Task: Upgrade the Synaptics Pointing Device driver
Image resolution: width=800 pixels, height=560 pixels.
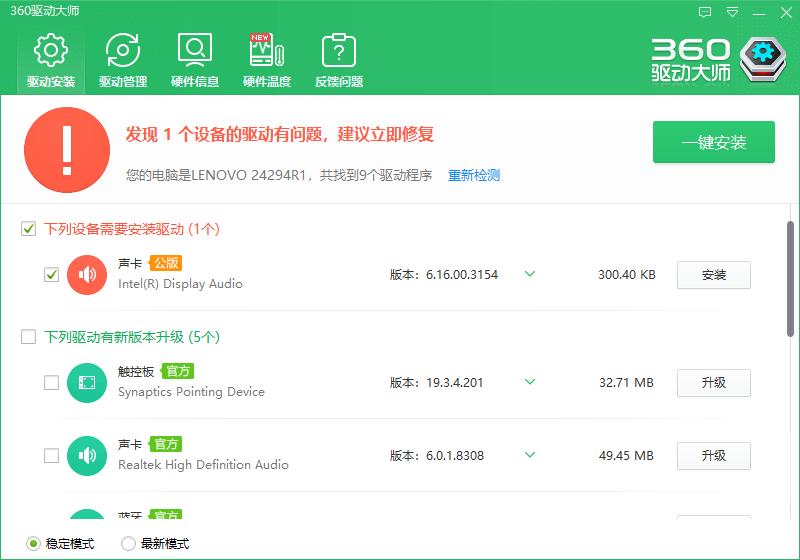Action: 714,383
